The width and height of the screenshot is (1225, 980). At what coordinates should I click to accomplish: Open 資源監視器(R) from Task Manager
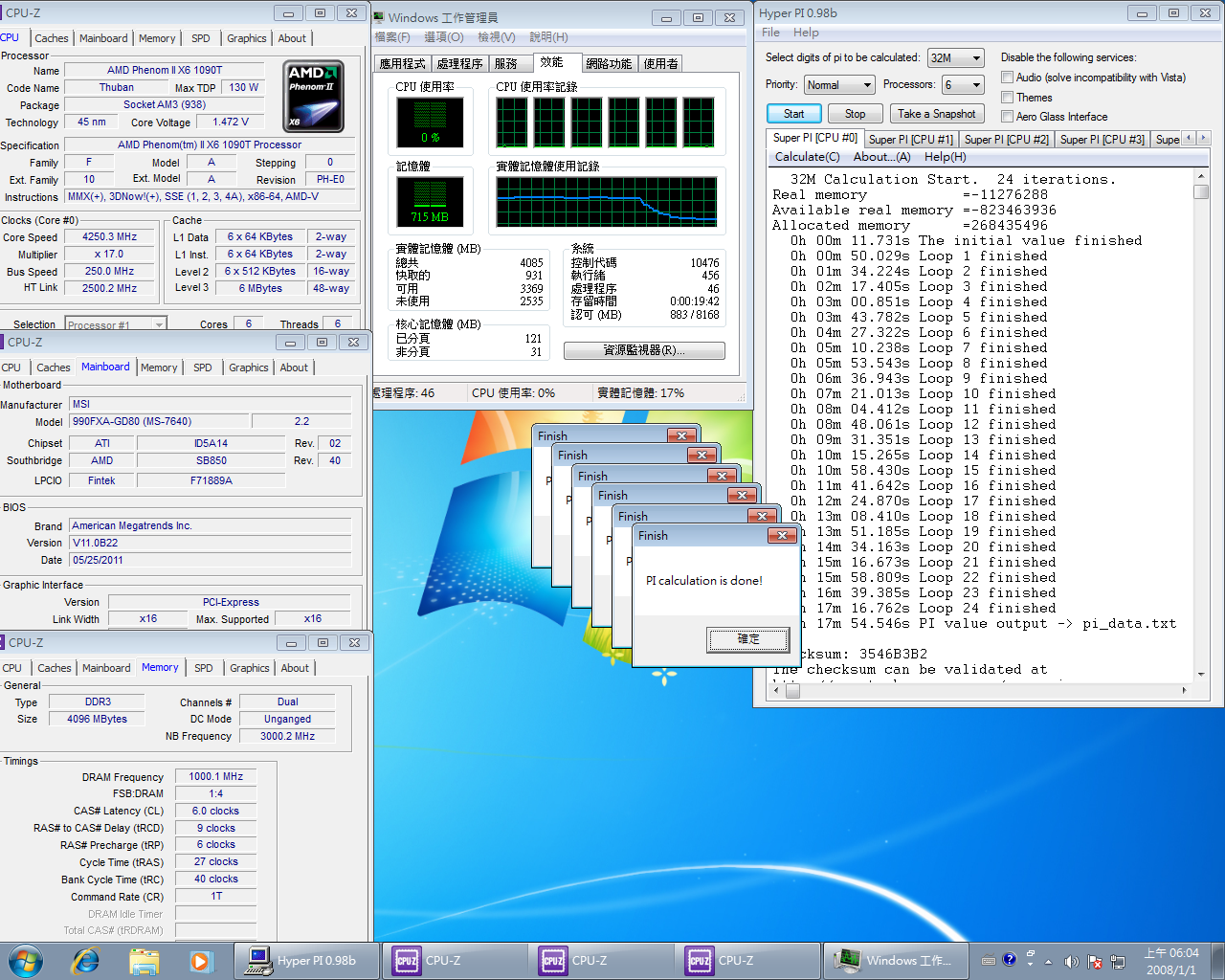(x=644, y=350)
